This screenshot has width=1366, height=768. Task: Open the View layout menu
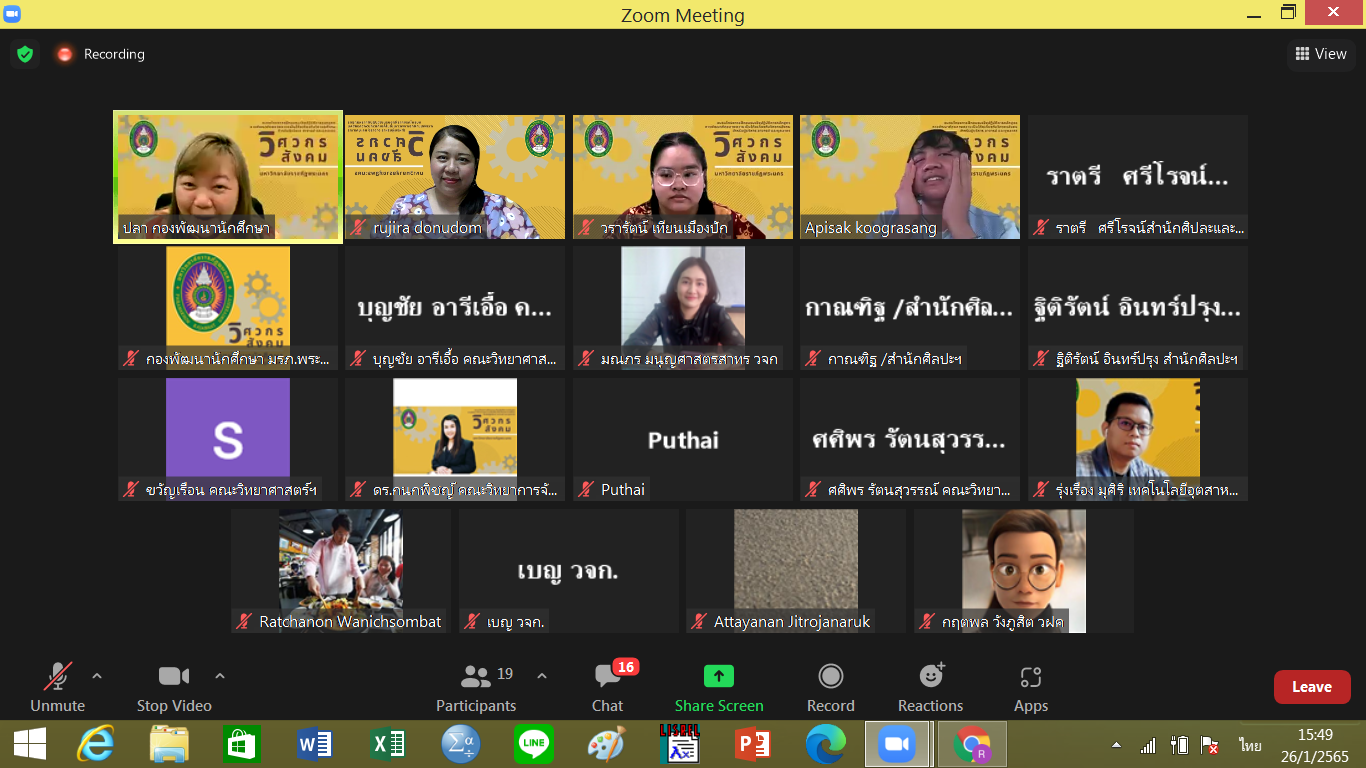(x=1321, y=54)
